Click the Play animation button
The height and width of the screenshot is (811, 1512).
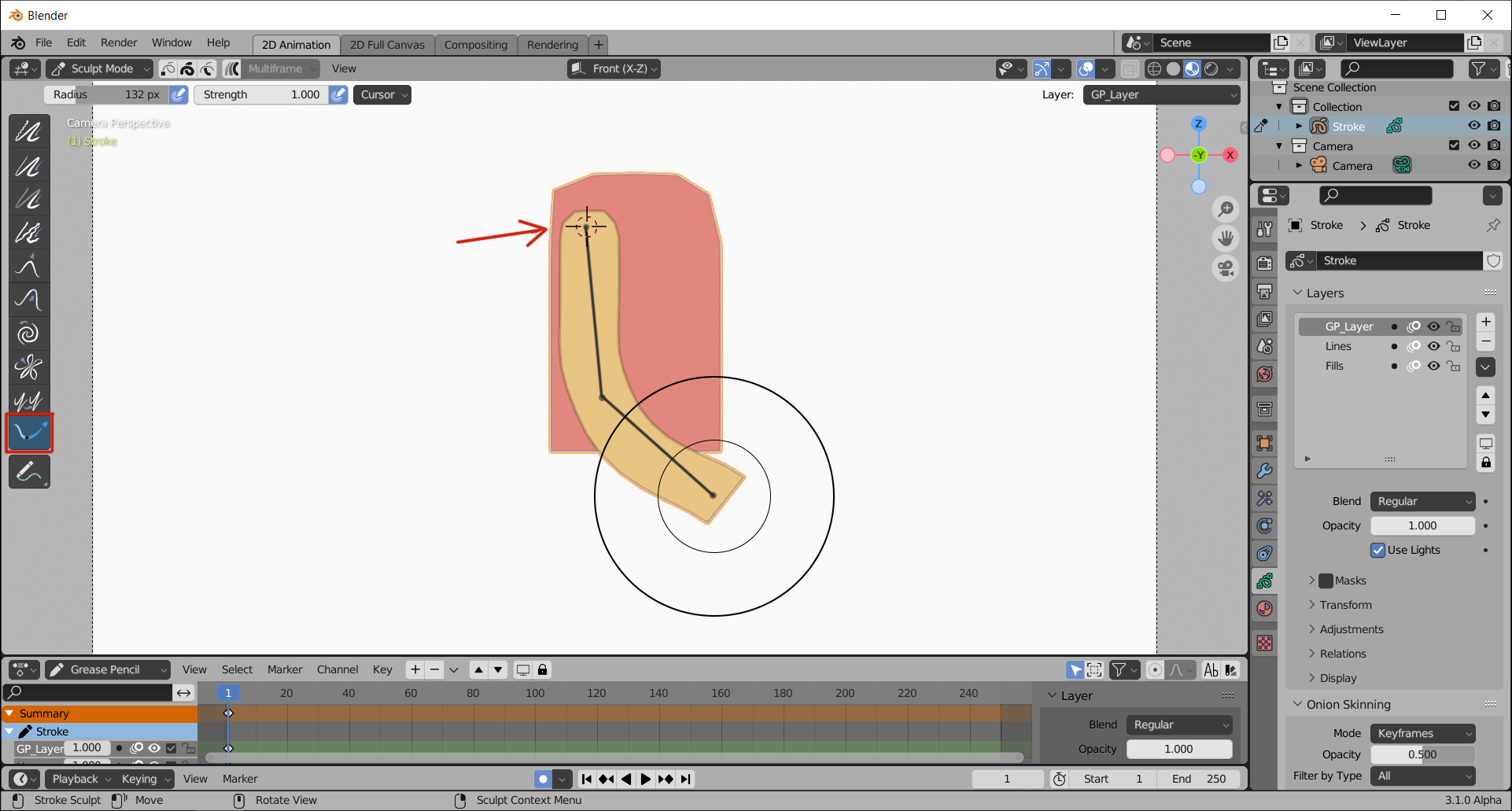click(646, 779)
